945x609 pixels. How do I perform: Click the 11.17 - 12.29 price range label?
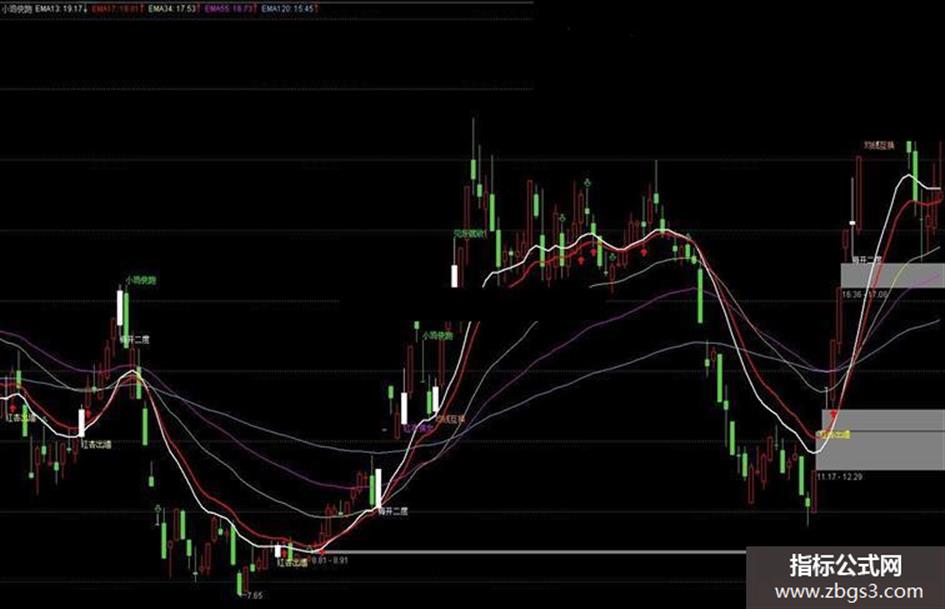[x=840, y=477]
